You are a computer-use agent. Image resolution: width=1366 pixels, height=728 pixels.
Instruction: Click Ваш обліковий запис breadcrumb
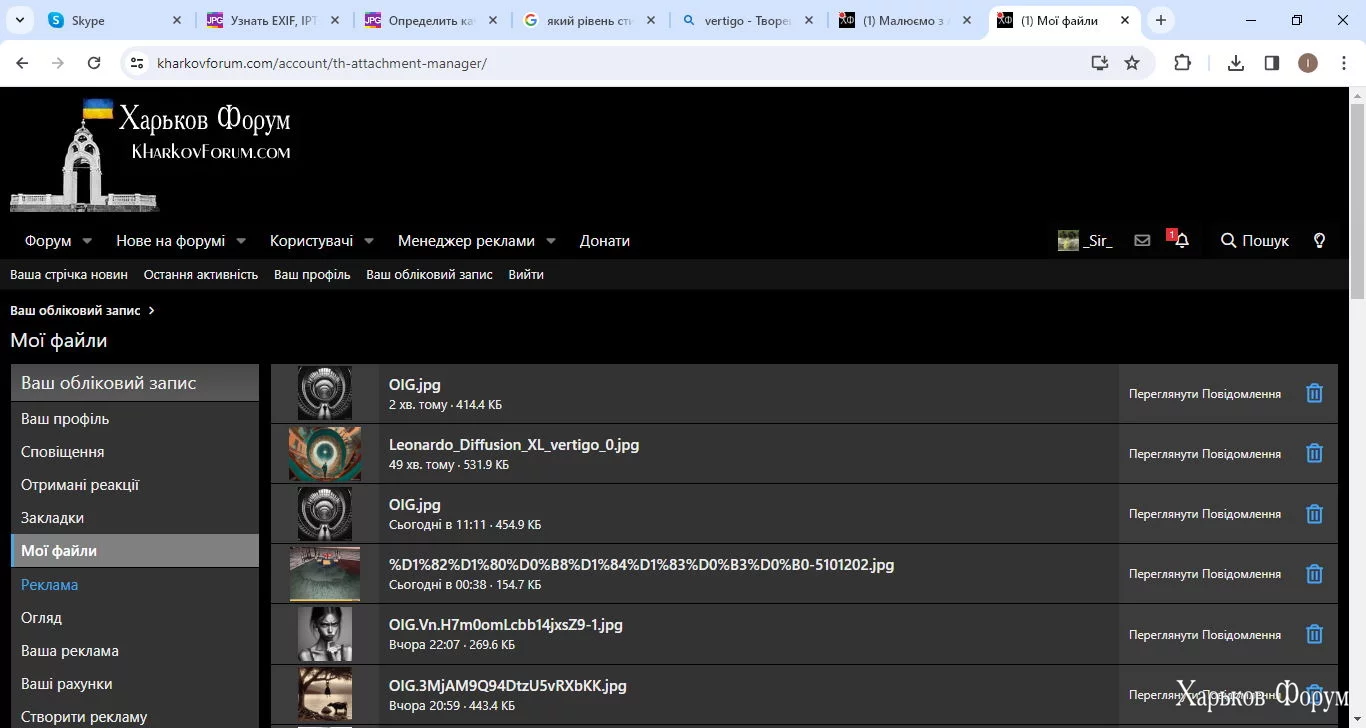point(75,310)
